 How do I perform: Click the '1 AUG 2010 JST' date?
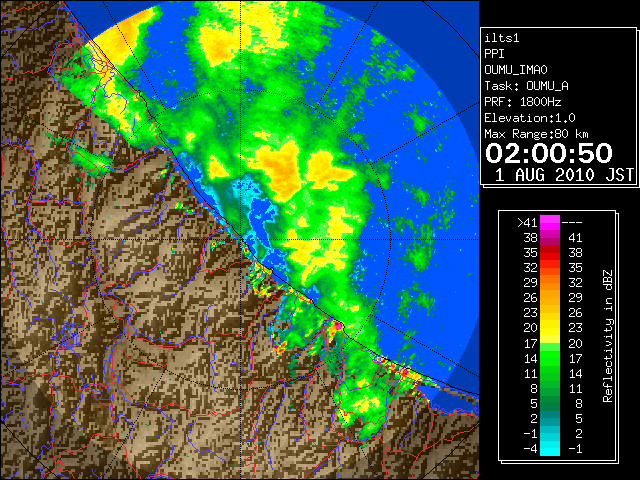tap(564, 175)
